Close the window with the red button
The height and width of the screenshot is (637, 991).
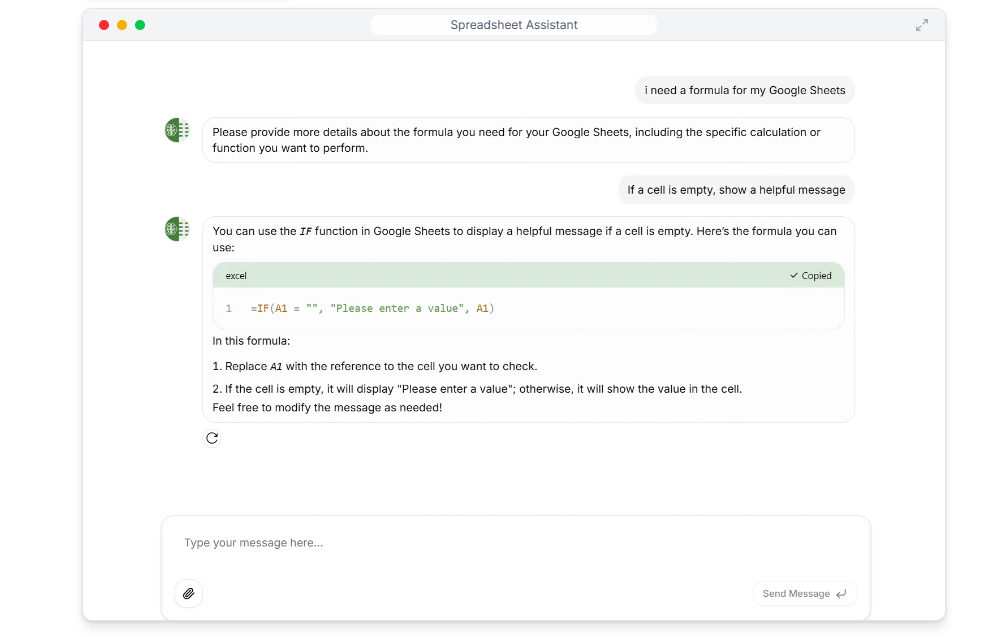click(104, 25)
